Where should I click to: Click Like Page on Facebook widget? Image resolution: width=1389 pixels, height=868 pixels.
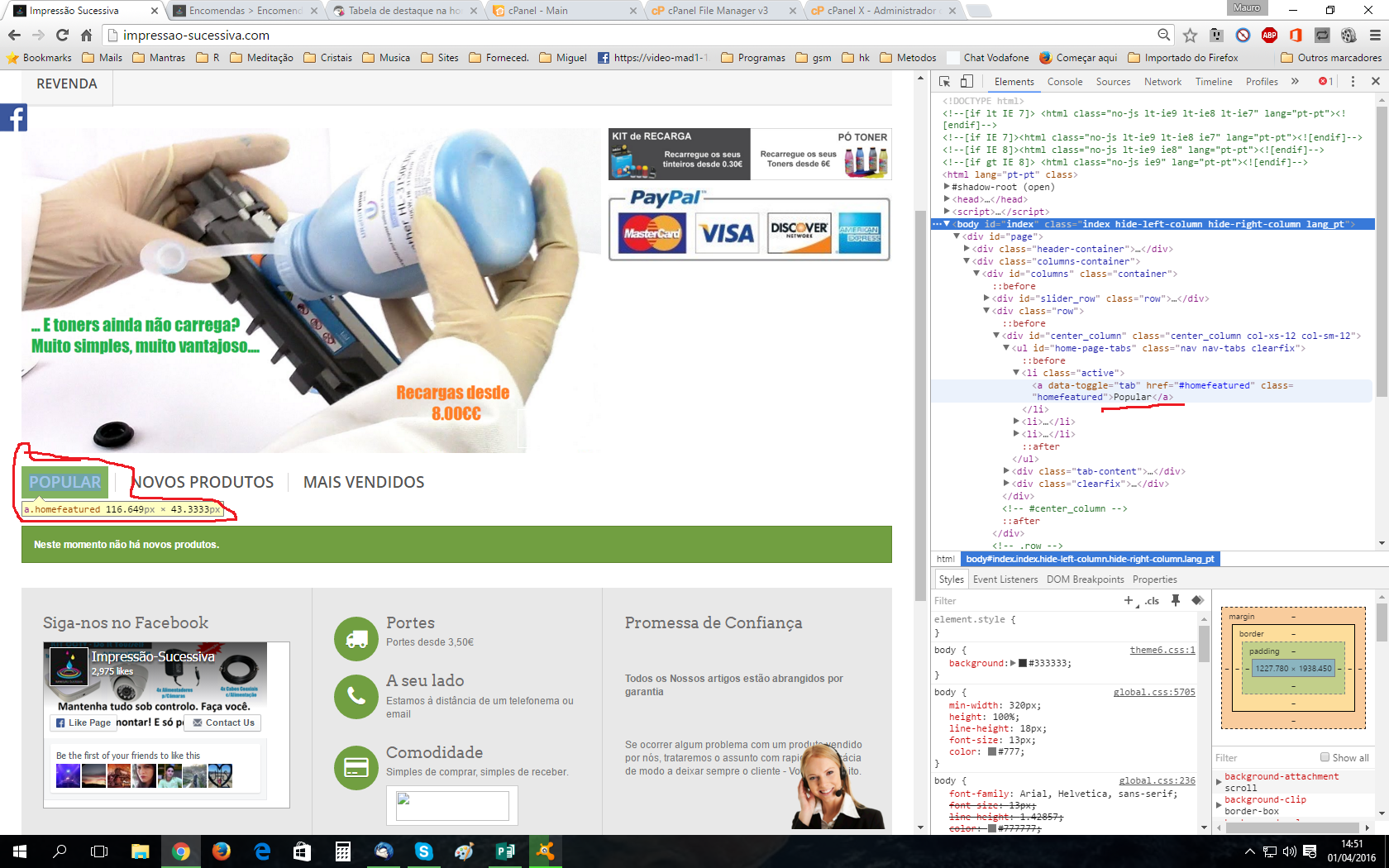[x=84, y=723]
